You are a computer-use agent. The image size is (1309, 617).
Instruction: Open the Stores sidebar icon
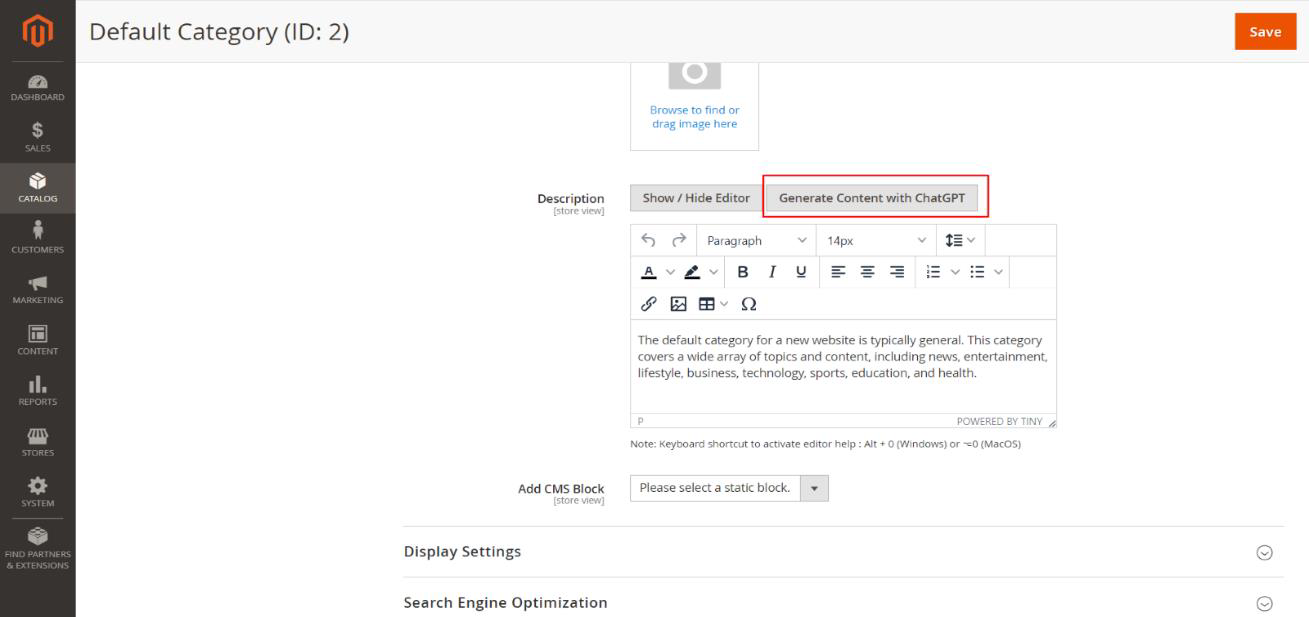37,442
